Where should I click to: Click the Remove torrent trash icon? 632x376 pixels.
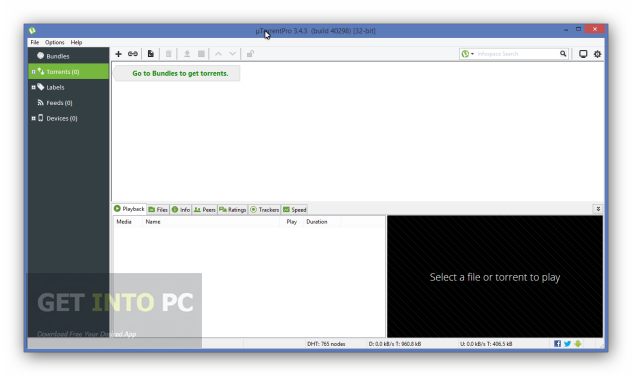point(169,54)
